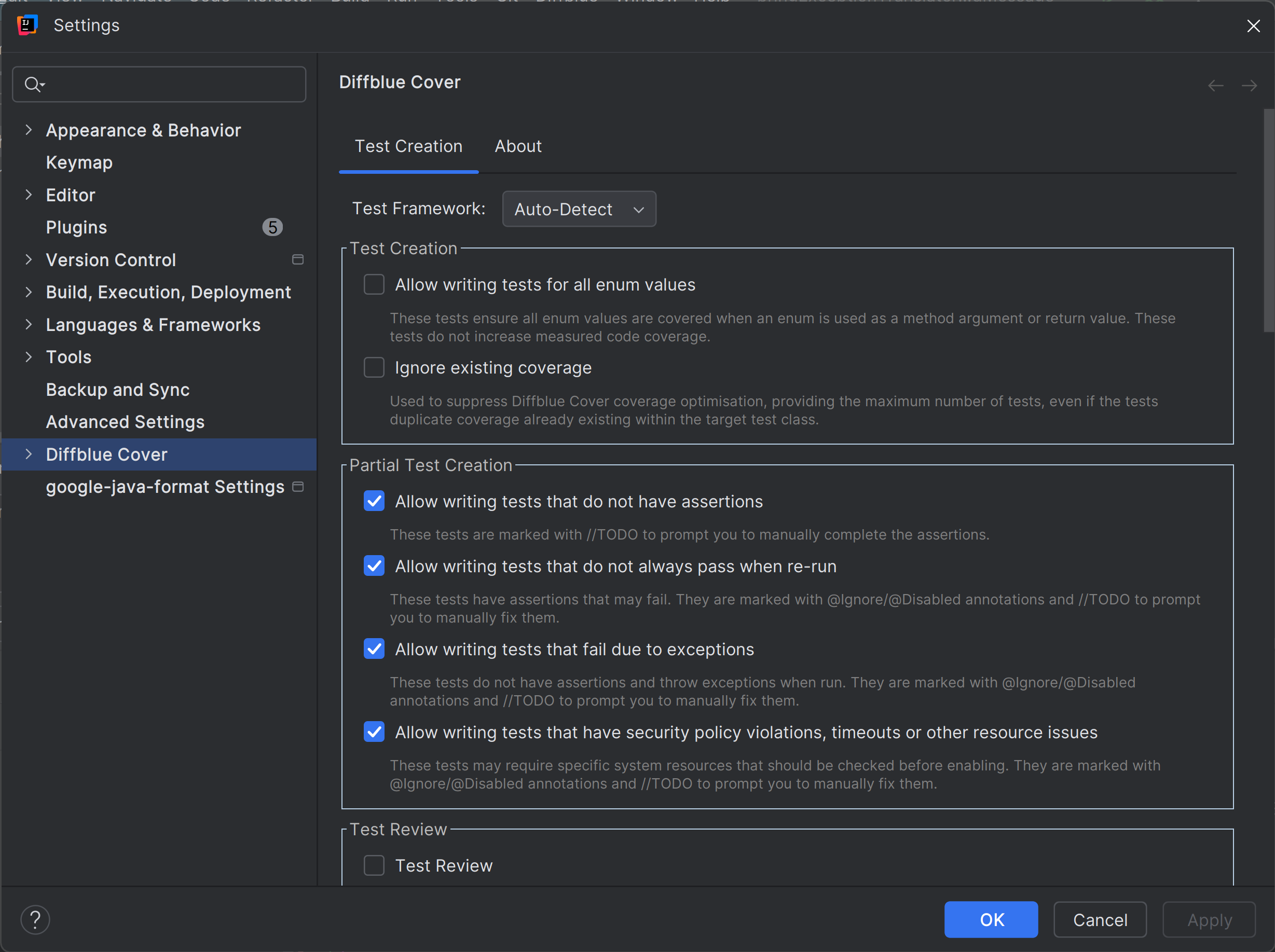Click the help question mark icon

35,920
